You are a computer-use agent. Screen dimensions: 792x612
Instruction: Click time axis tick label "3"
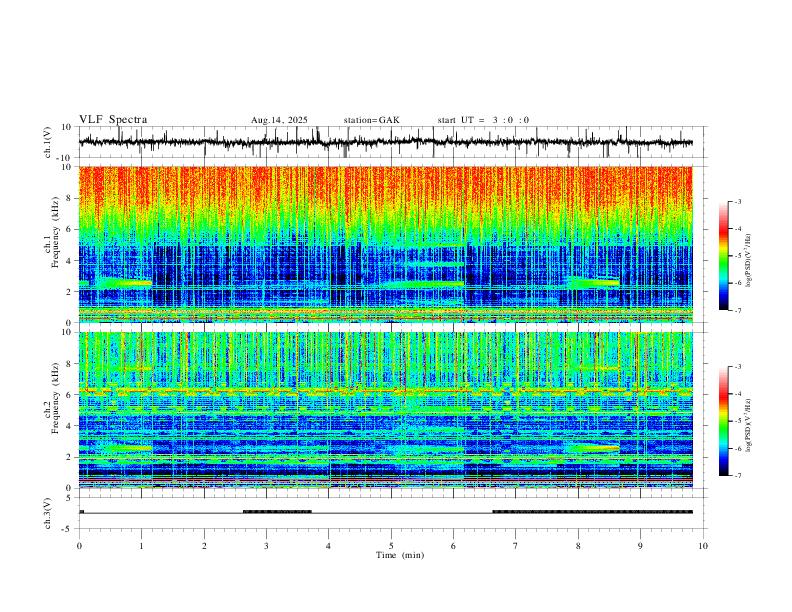266,546
